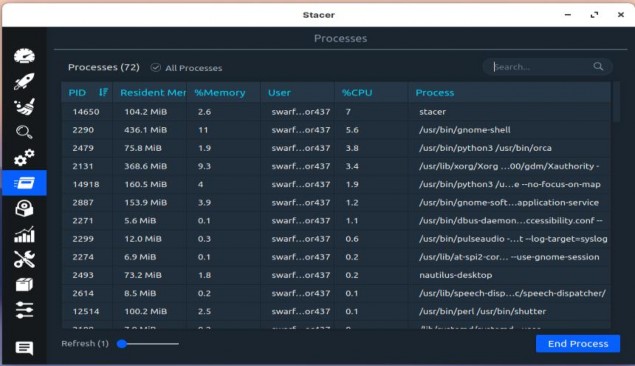The height and width of the screenshot is (366, 635).
Task: Select the Processes sidebar icon
Action: click(x=24, y=183)
